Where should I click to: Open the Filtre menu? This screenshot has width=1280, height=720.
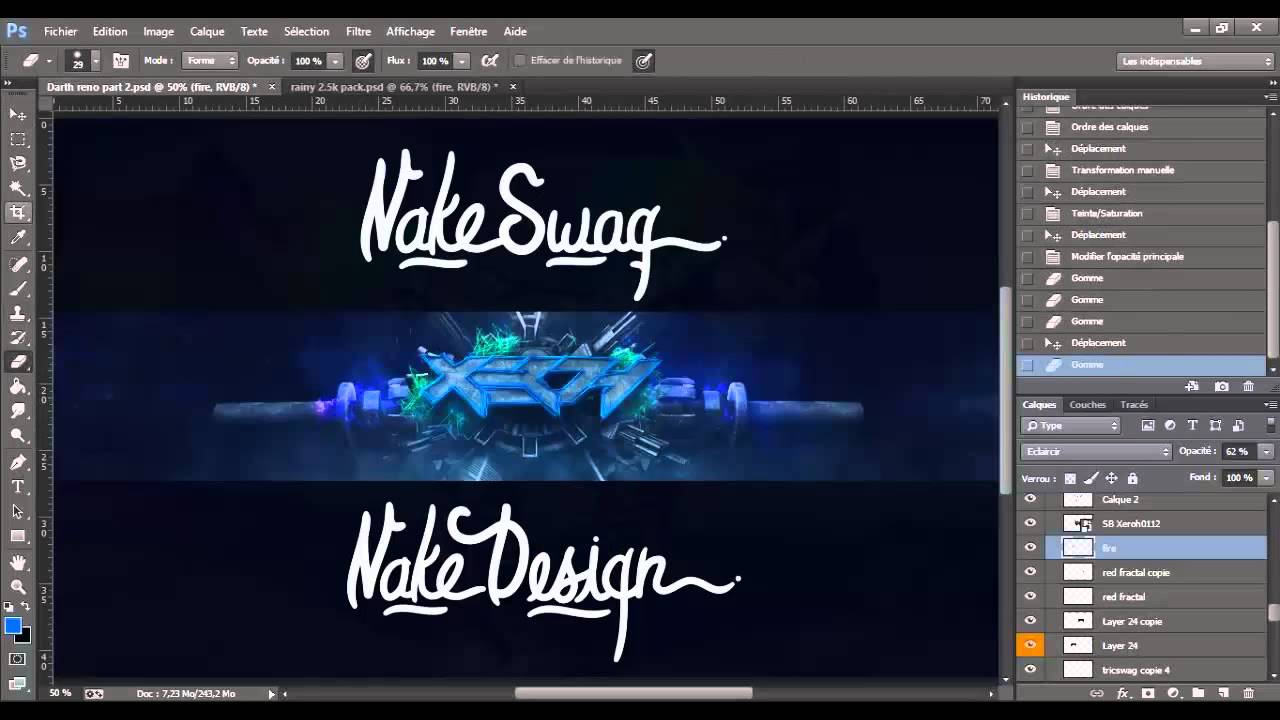pos(358,31)
